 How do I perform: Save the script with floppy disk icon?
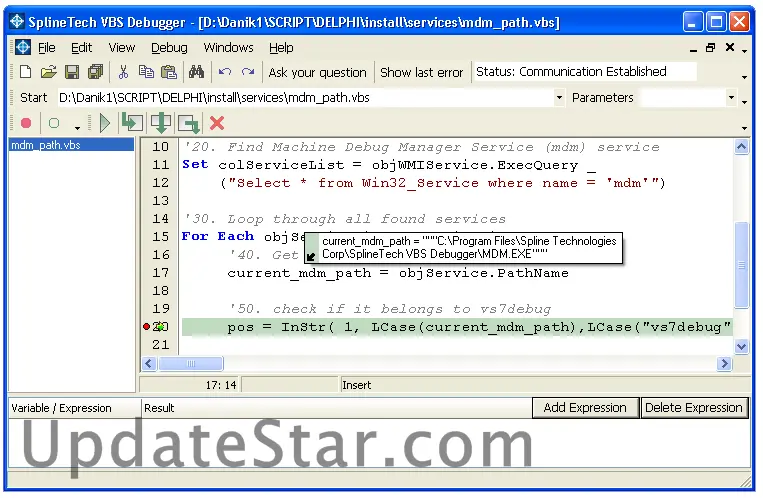tap(72, 72)
